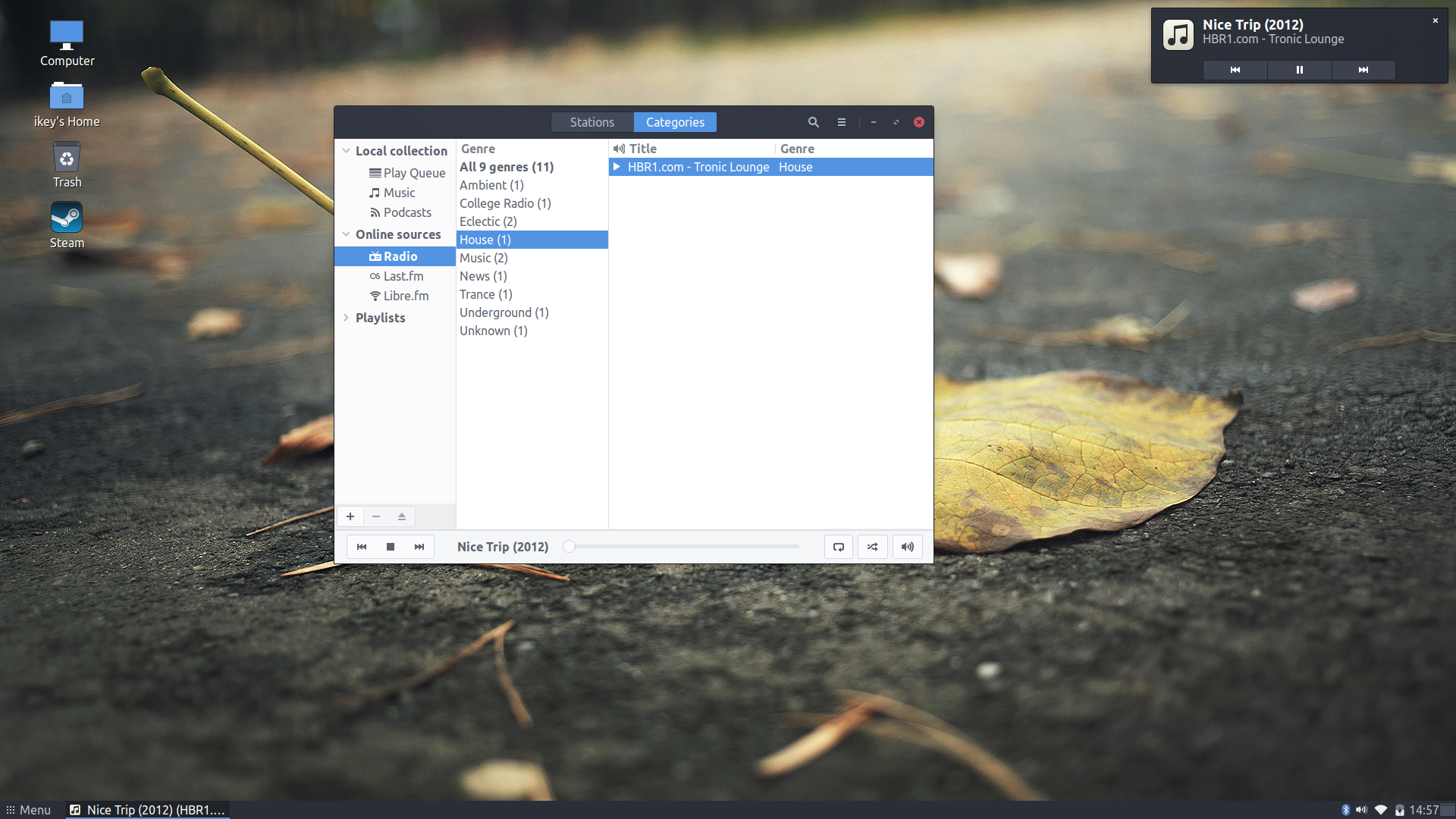1456x819 pixels.
Task: Open the Bluetooth tray icon
Action: (1345, 810)
